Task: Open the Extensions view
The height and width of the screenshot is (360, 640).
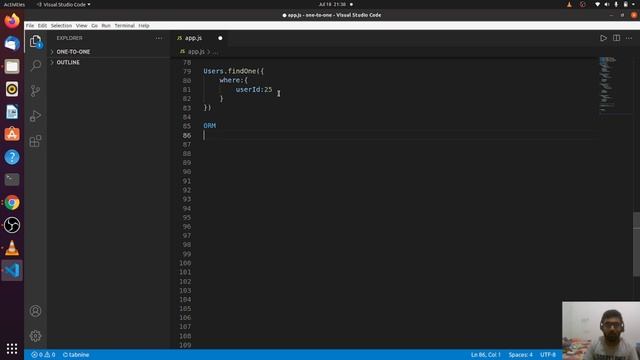Action: [36, 141]
